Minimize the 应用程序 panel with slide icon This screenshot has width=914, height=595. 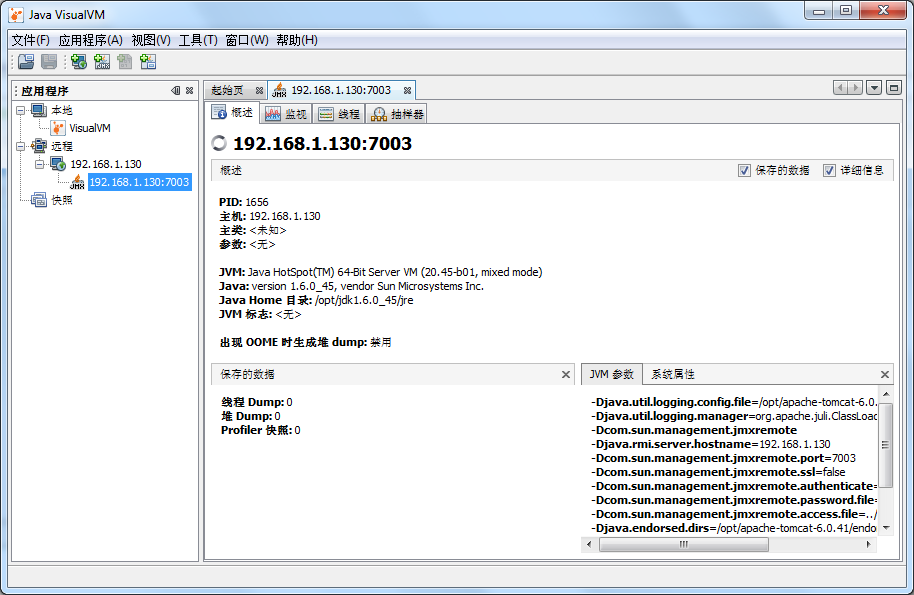click(175, 90)
